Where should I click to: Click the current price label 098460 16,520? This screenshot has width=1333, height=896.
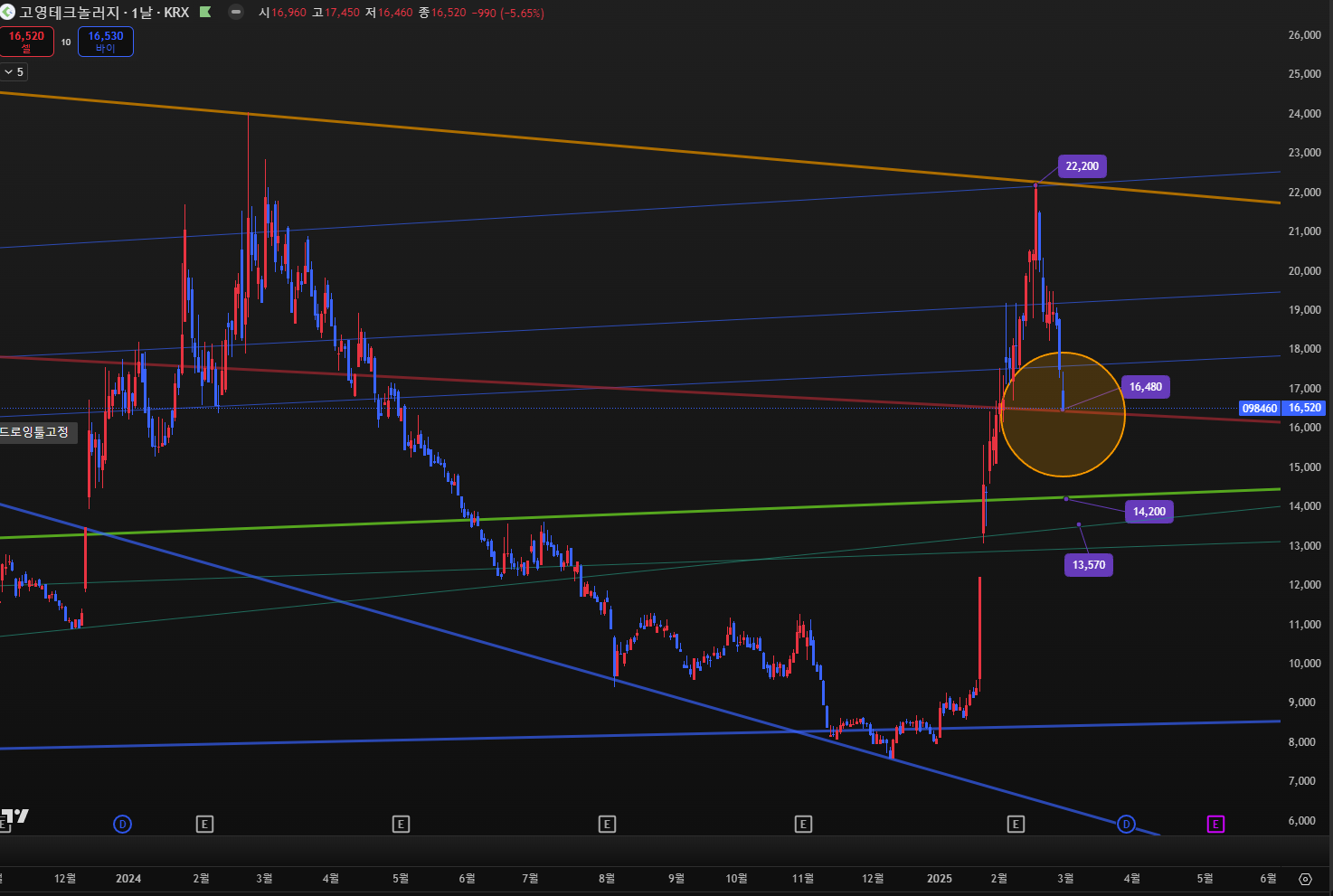1282,408
